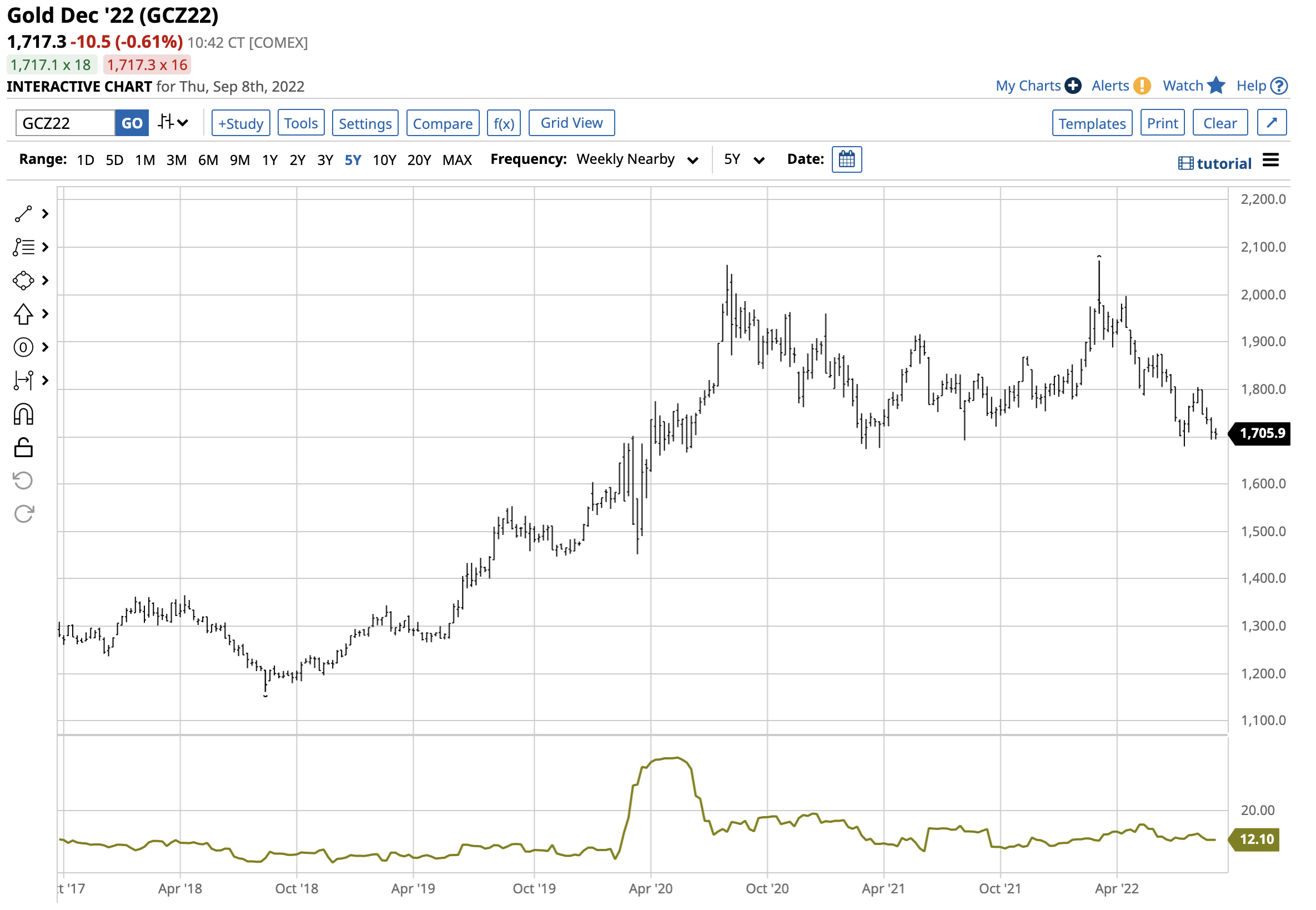Viewport: 1316px width, 910px height.
Task: Click the undo arrow icon
Action: [x=23, y=481]
